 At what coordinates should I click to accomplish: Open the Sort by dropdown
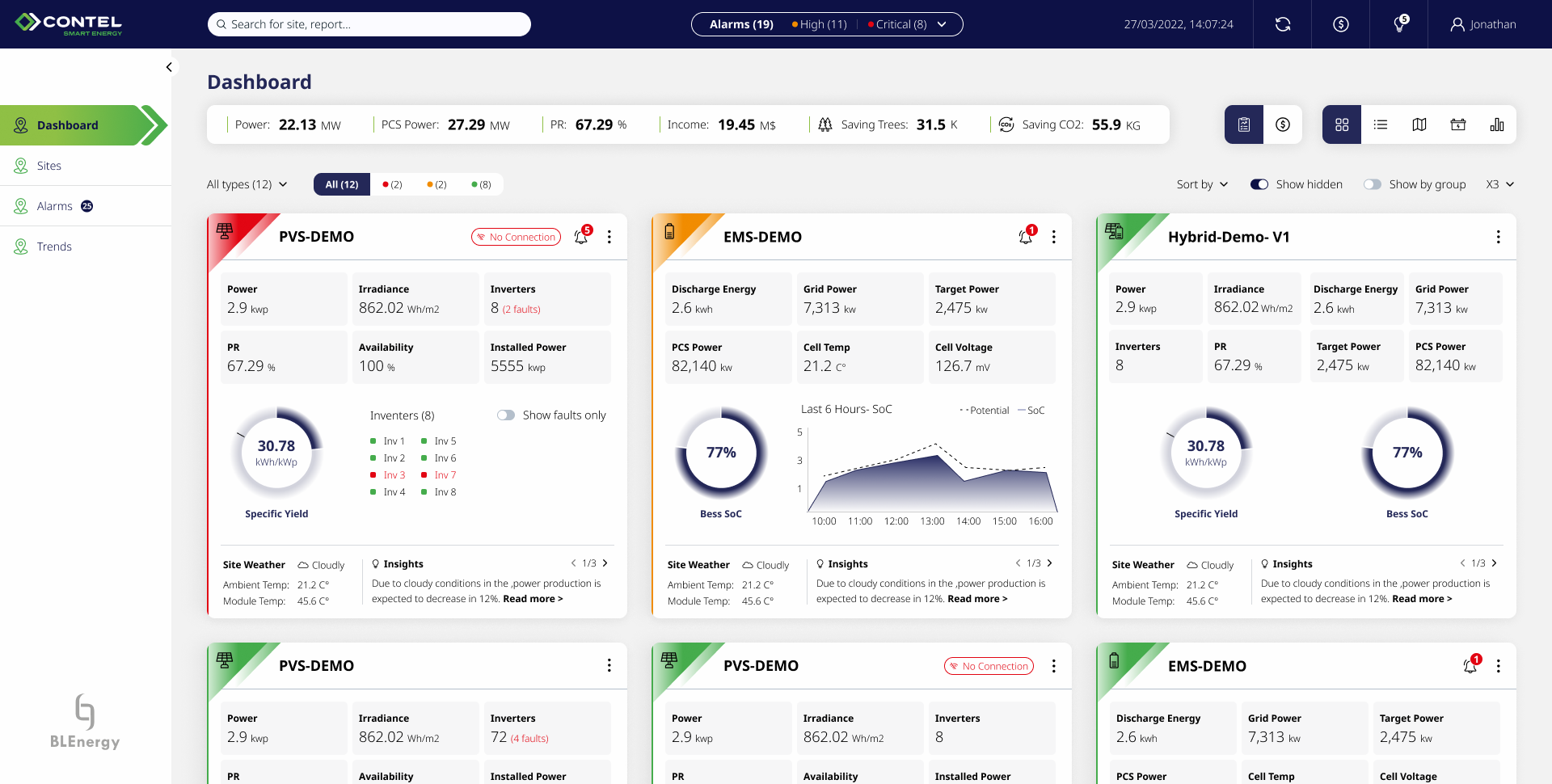coord(1202,184)
